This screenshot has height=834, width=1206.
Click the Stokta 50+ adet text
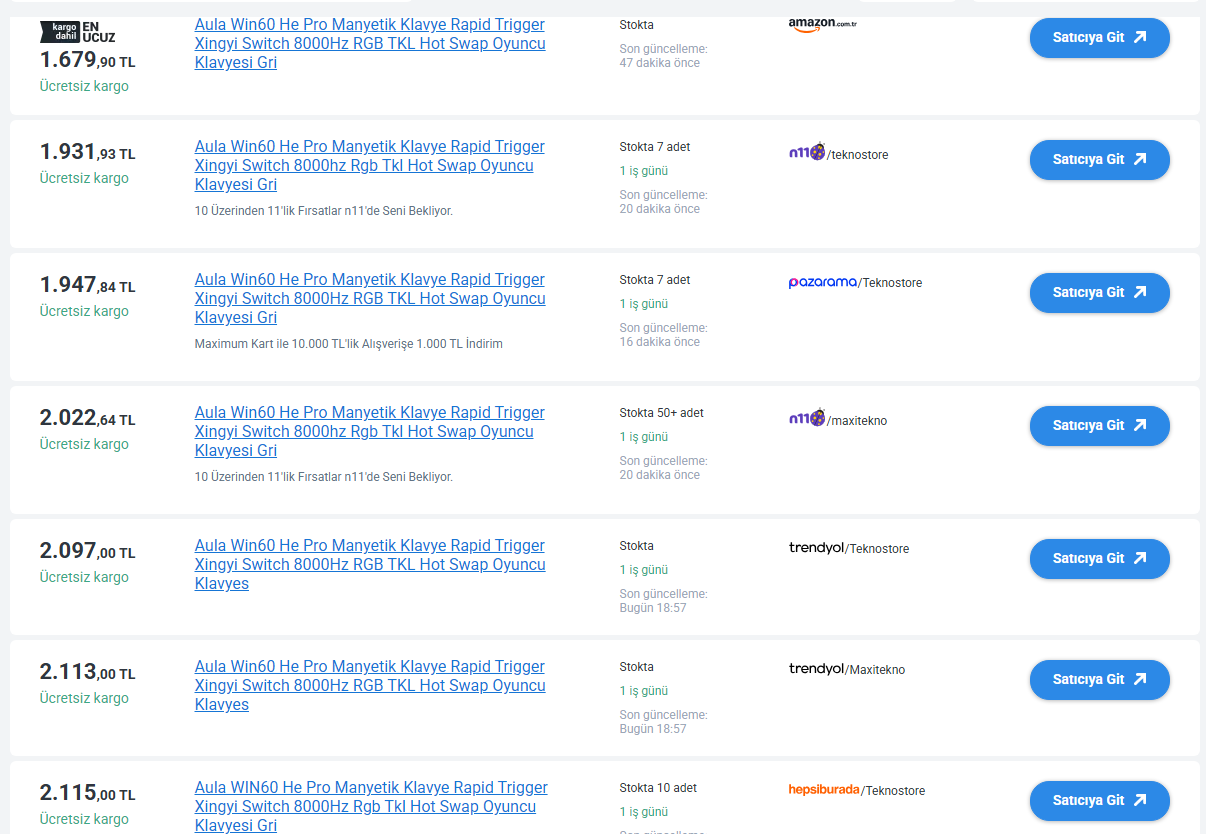point(662,413)
